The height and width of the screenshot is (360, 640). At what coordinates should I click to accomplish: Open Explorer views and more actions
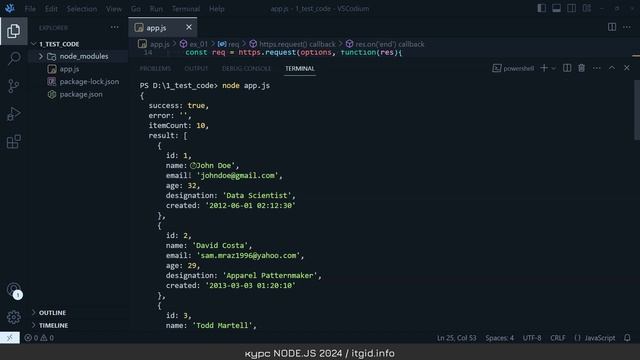[114, 27]
